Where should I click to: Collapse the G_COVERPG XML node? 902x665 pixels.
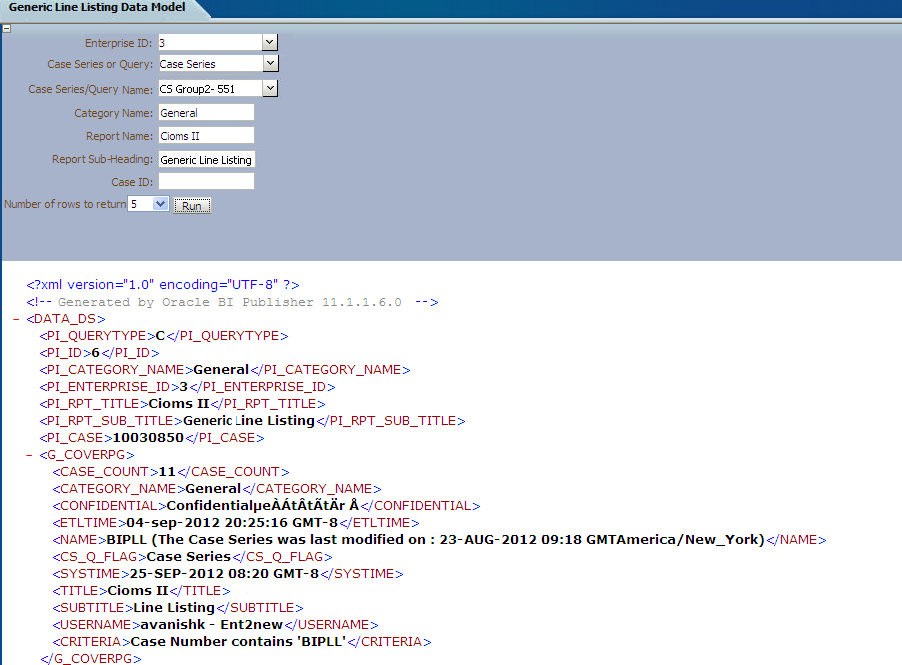point(28,454)
